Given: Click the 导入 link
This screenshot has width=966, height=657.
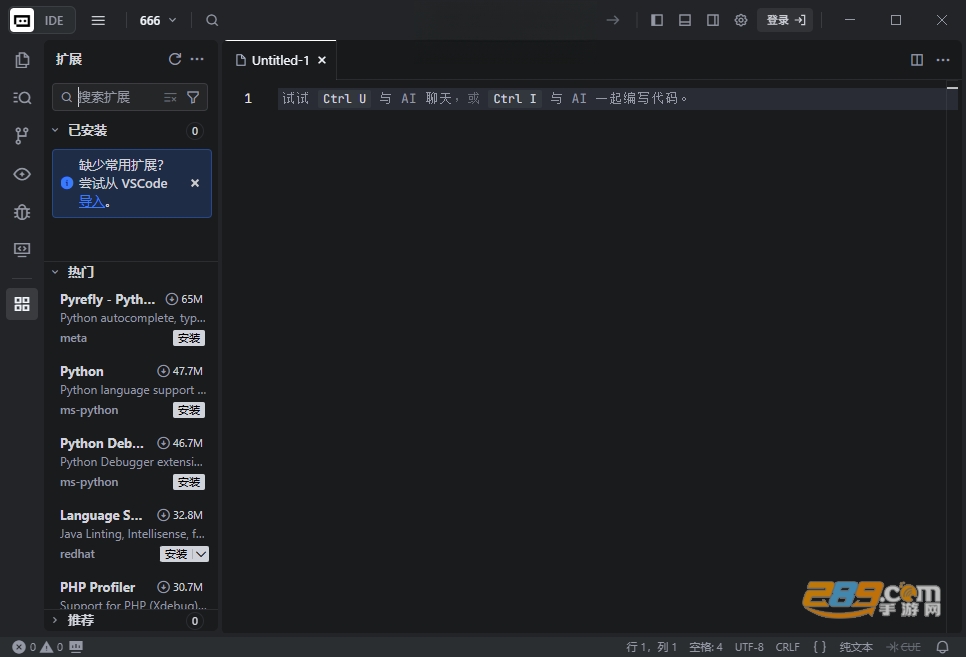Looking at the screenshot, I should [91, 202].
